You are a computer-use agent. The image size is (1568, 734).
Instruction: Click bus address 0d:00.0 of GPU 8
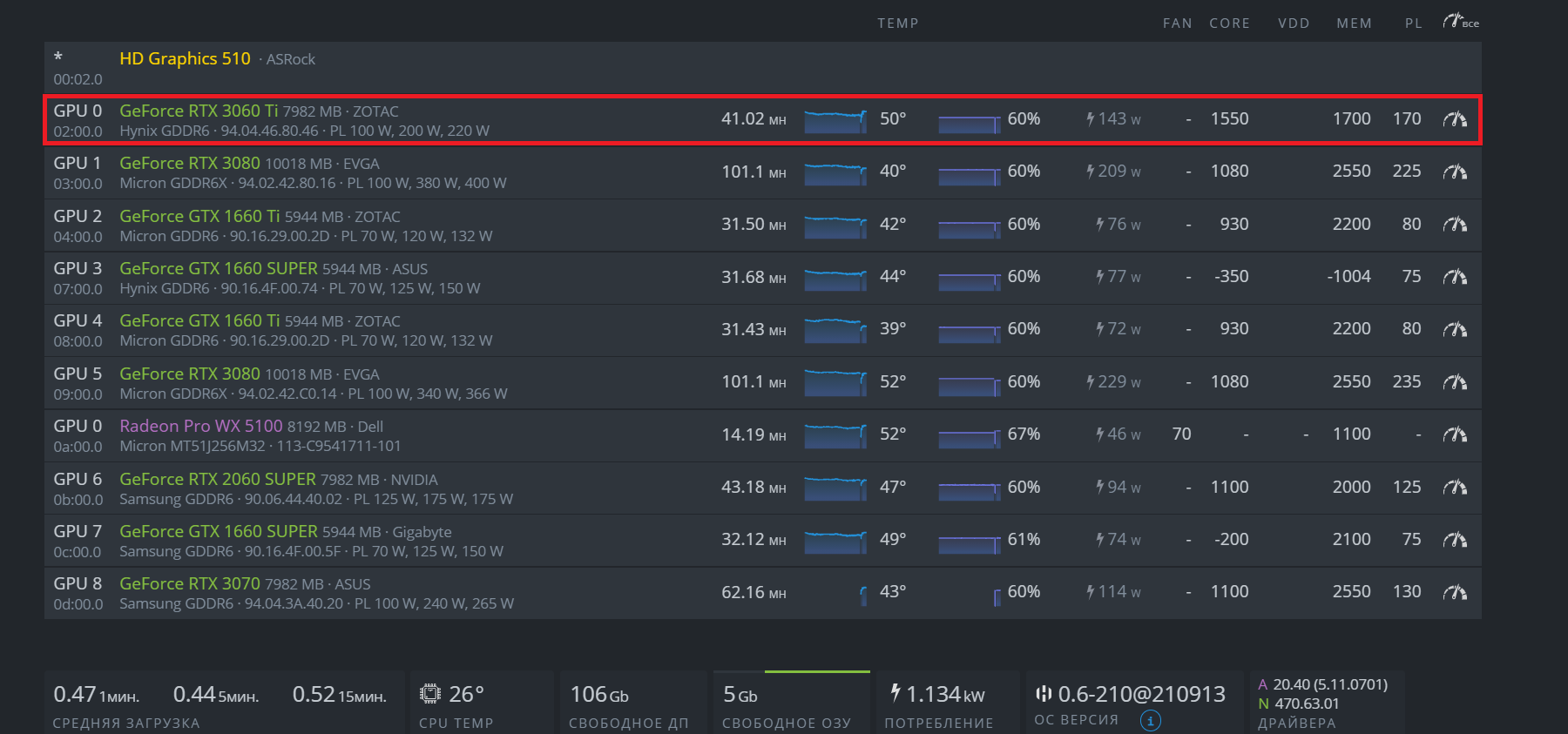click(78, 604)
